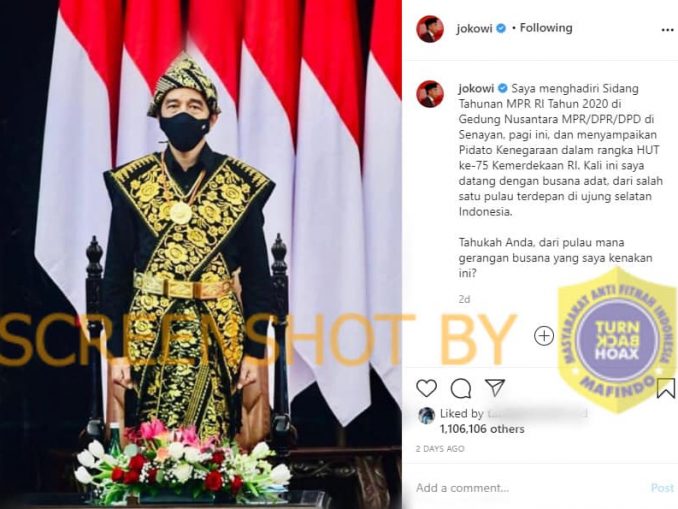Share post using paper plane icon

(x=495, y=387)
